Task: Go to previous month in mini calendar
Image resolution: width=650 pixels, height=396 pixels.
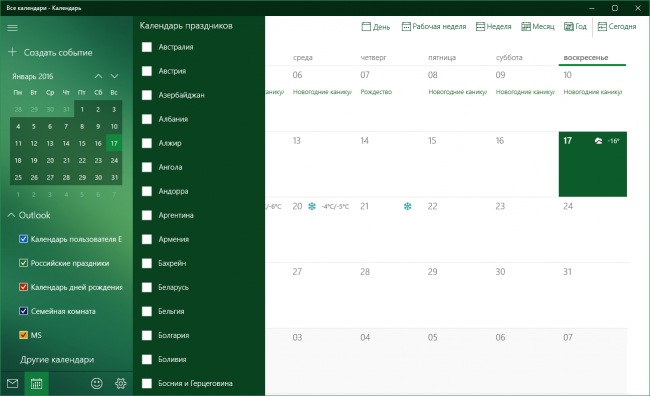Action: pyautogui.click(x=98, y=76)
